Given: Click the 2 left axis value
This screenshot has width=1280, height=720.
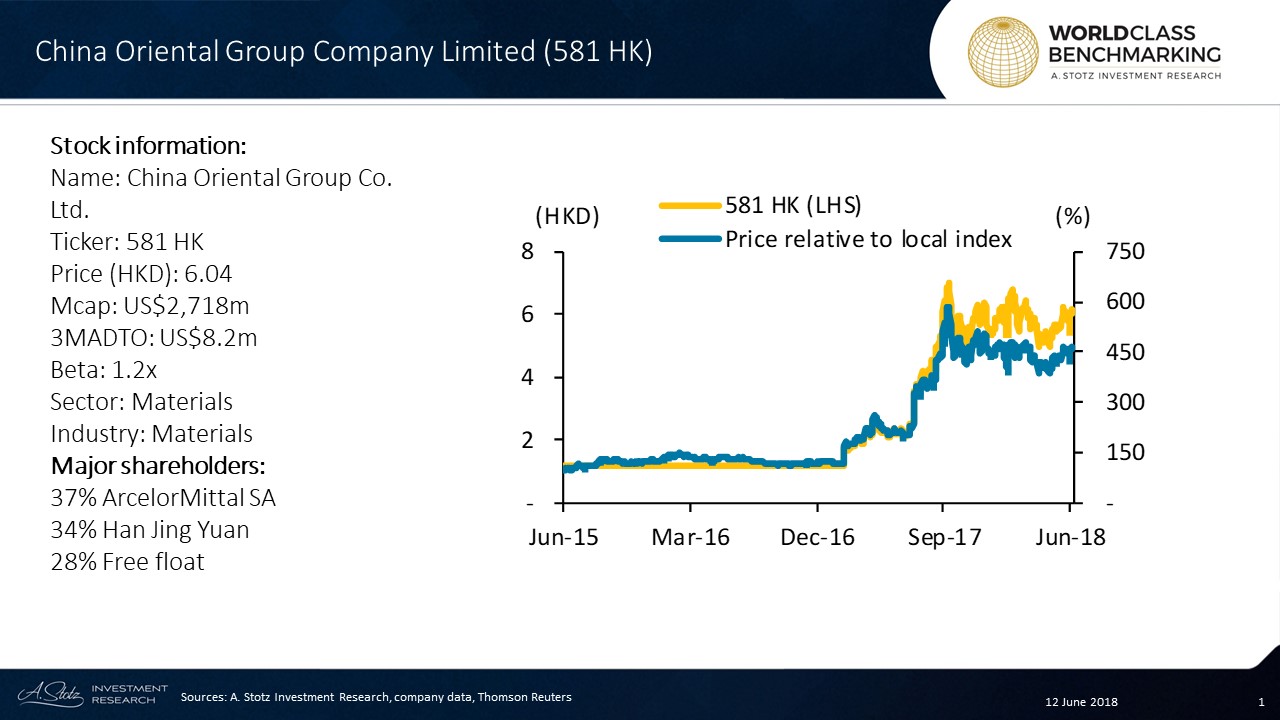Looking at the screenshot, I should [528, 441].
